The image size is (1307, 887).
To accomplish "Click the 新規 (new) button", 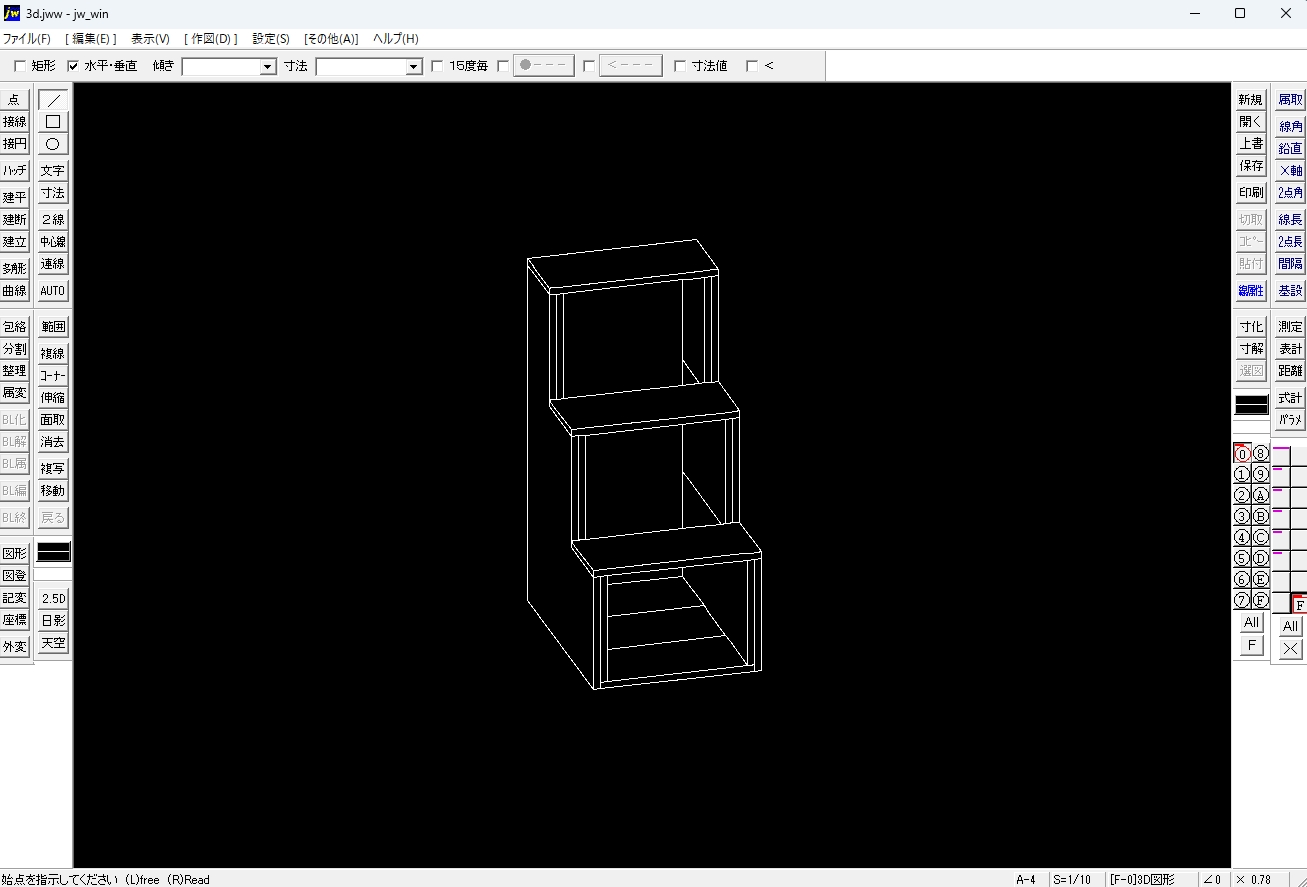I will coord(1251,100).
